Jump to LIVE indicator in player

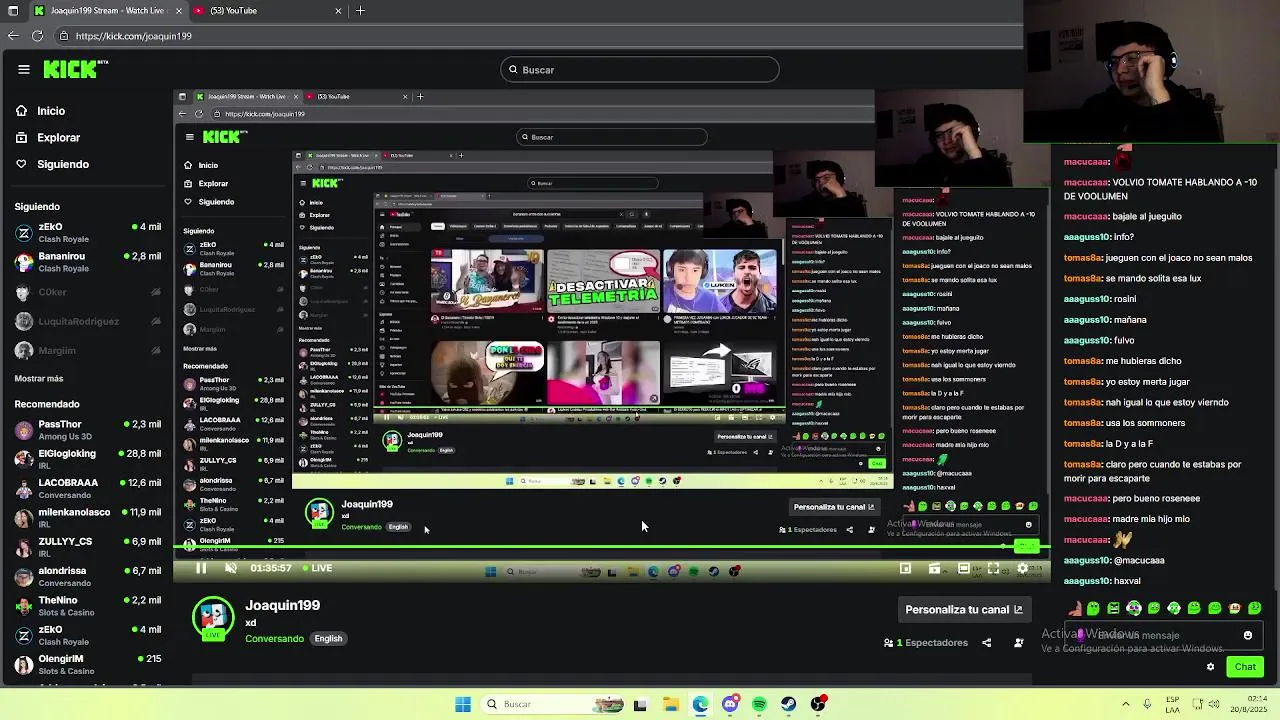pos(316,568)
